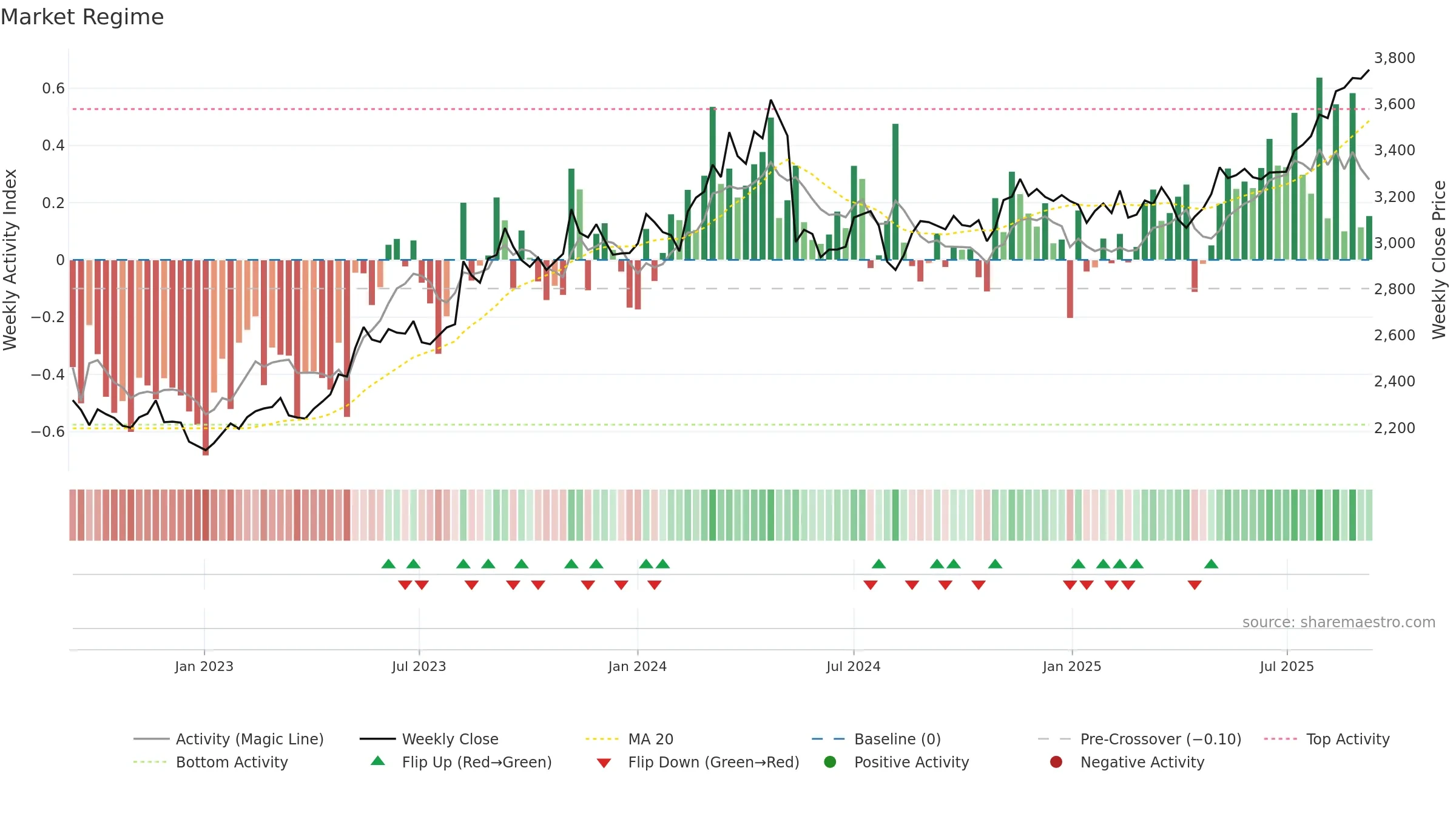Click the Market Regime chart title
The height and width of the screenshot is (819, 1456).
82,17
